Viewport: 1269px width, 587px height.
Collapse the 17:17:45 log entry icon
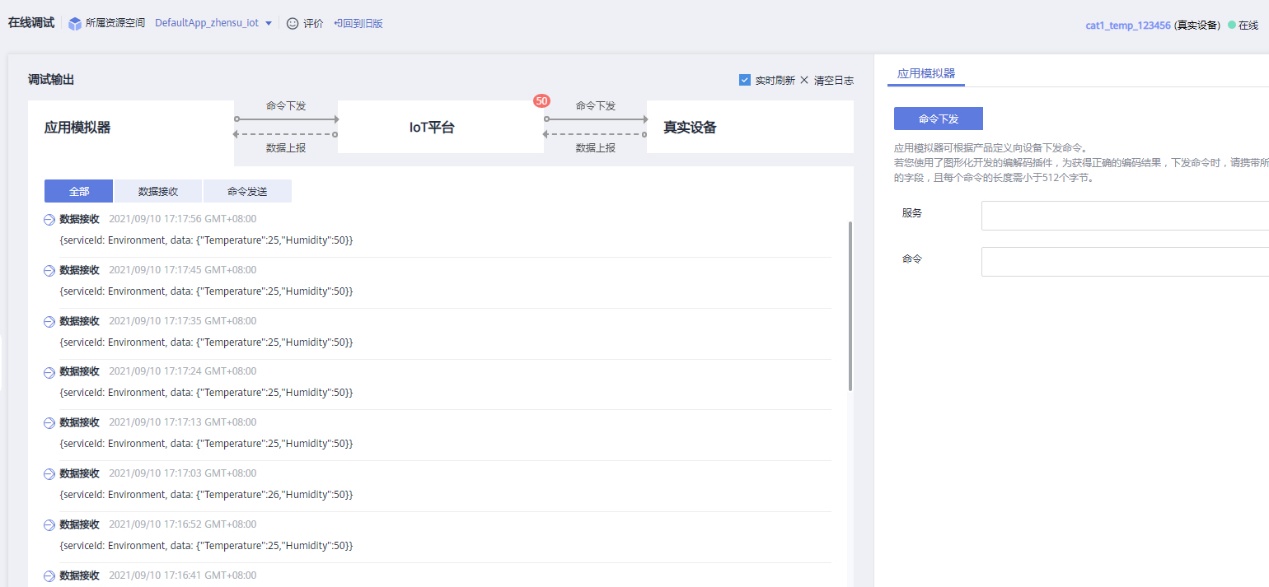pos(49,271)
